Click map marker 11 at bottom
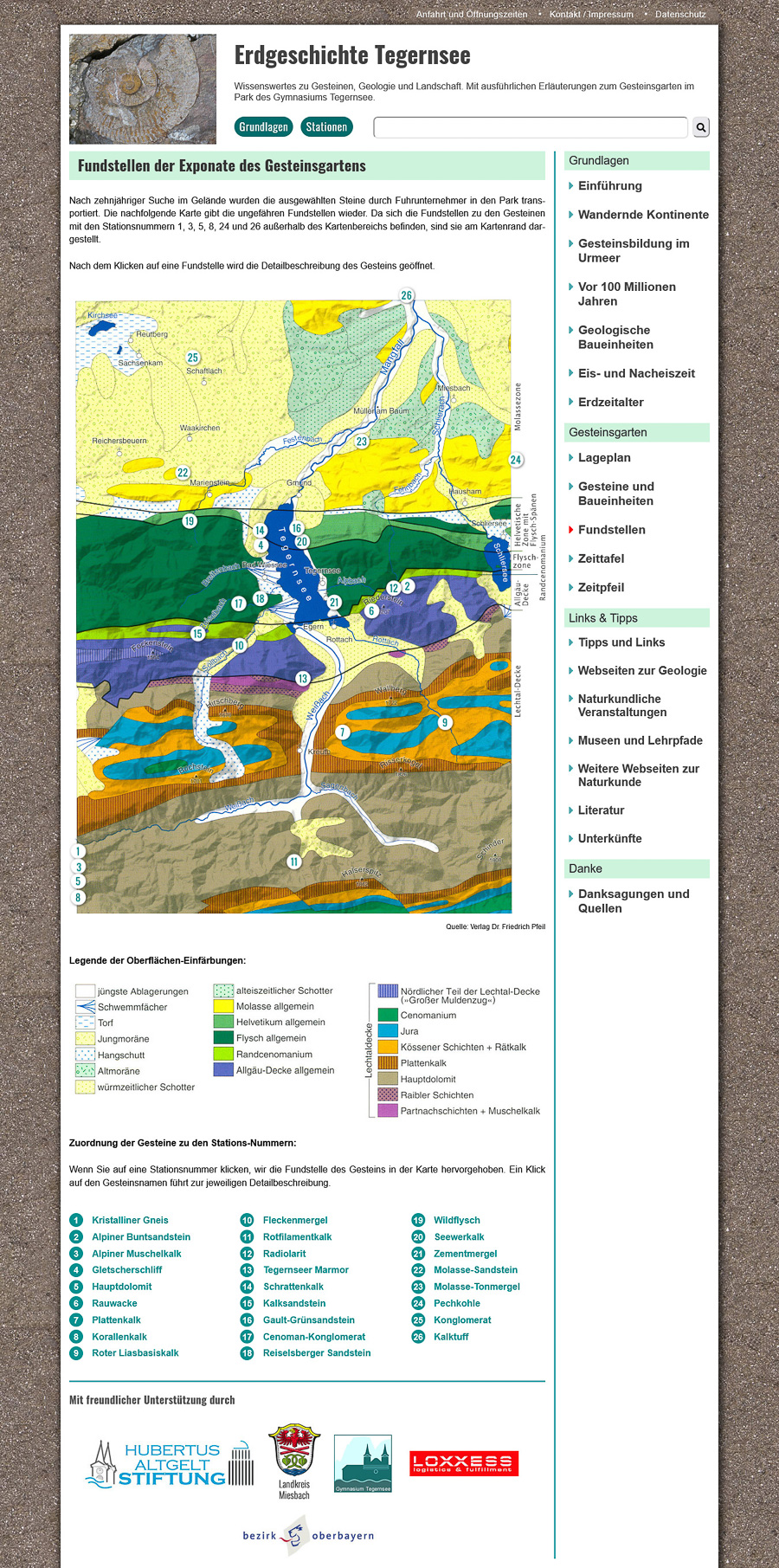 coord(294,861)
